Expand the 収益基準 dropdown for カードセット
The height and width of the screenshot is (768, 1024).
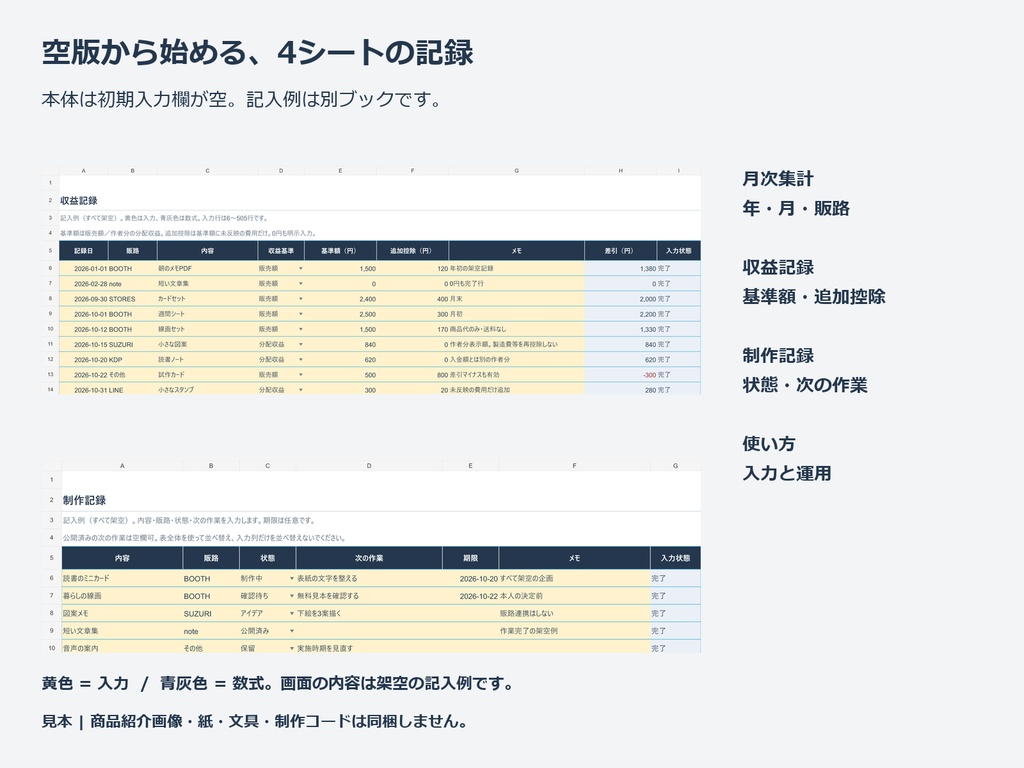300,298
